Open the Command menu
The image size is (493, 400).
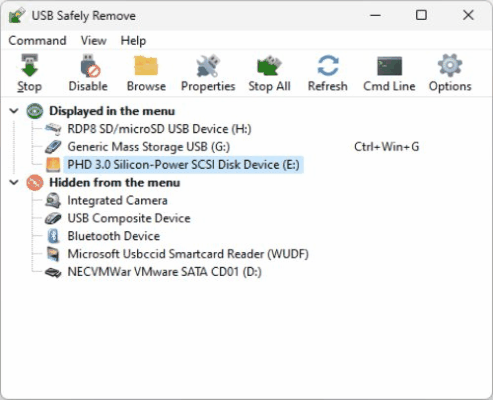tap(37, 41)
